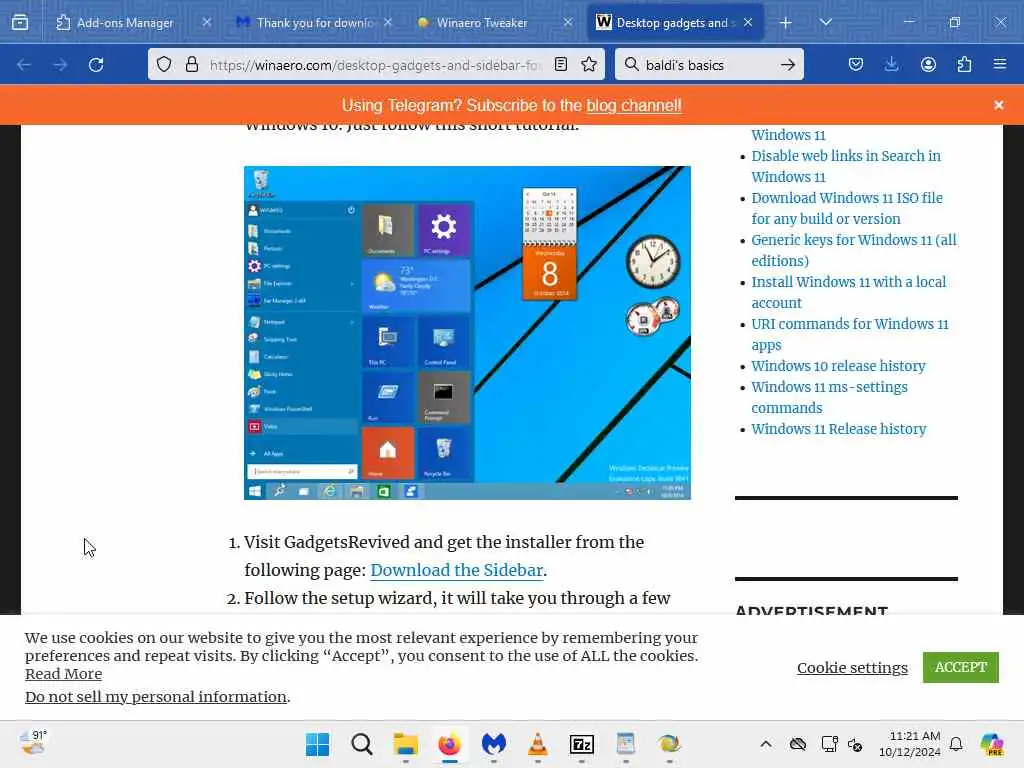Reload the current page
Screen dimensions: 1024x768
pyautogui.click(x=96, y=64)
